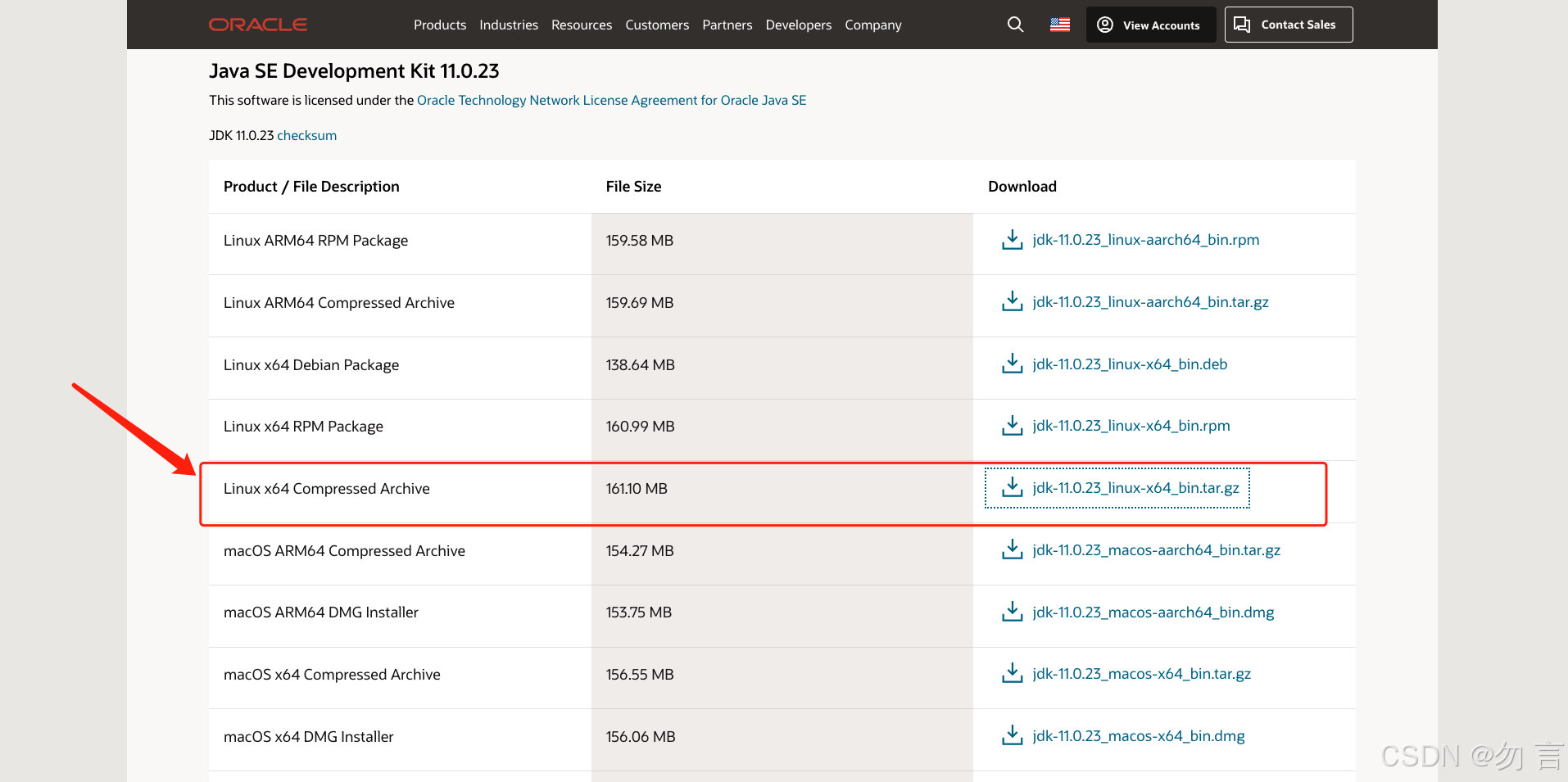Image resolution: width=1568 pixels, height=782 pixels.
Task: Open the Products menu
Action: [x=440, y=25]
